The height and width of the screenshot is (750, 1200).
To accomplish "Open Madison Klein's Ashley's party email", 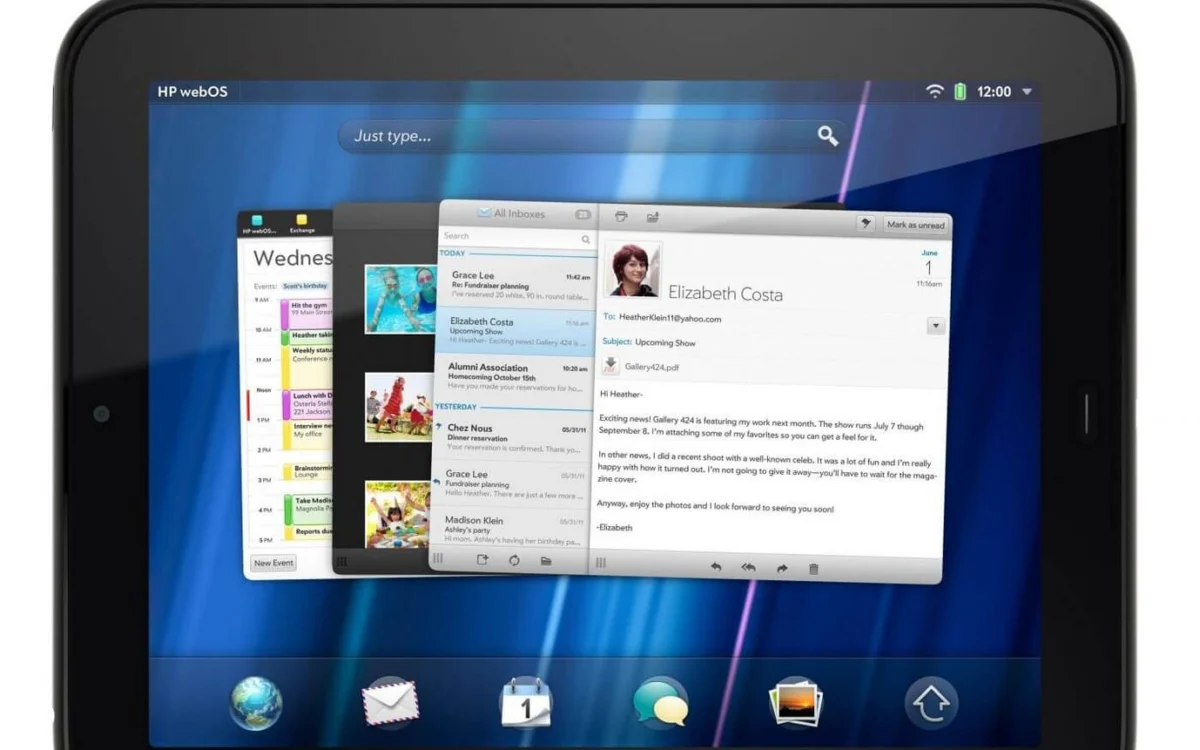I will 509,530.
